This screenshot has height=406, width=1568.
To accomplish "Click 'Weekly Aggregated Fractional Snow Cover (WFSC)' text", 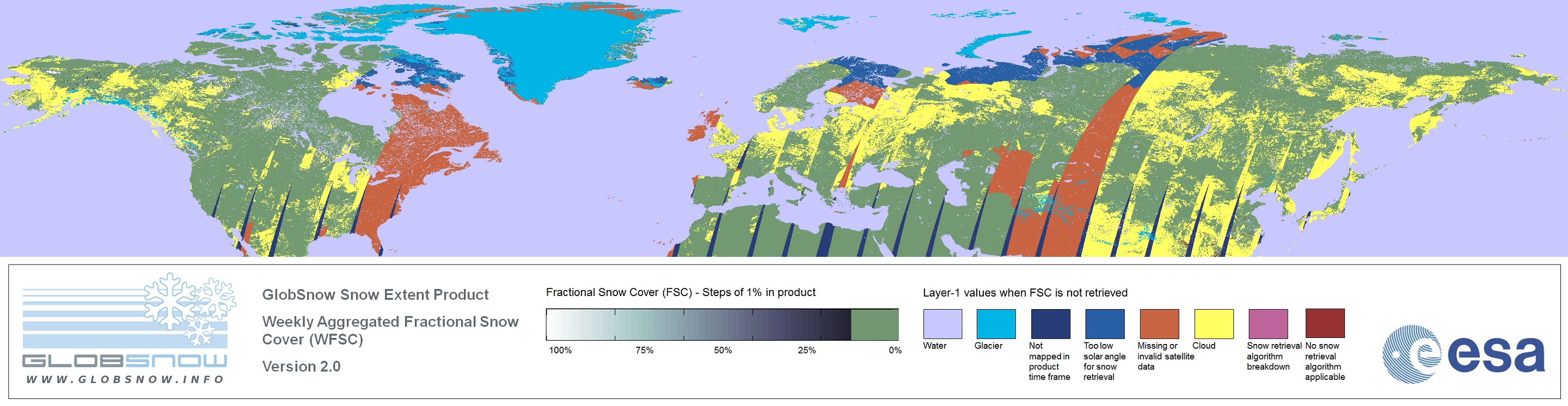I will (390, 330).
